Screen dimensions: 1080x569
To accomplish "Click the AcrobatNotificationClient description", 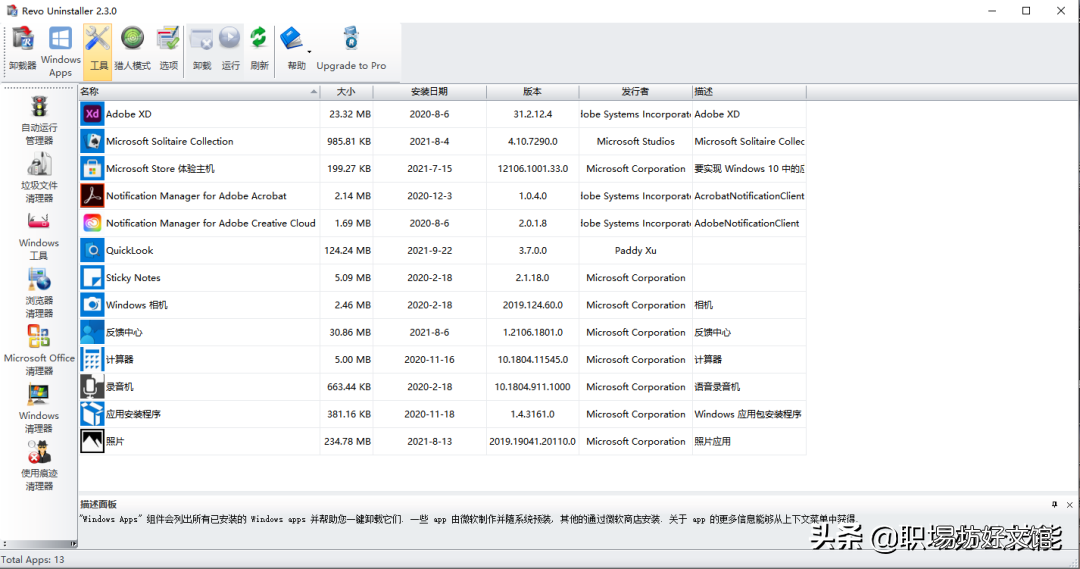I will point(749,196).
